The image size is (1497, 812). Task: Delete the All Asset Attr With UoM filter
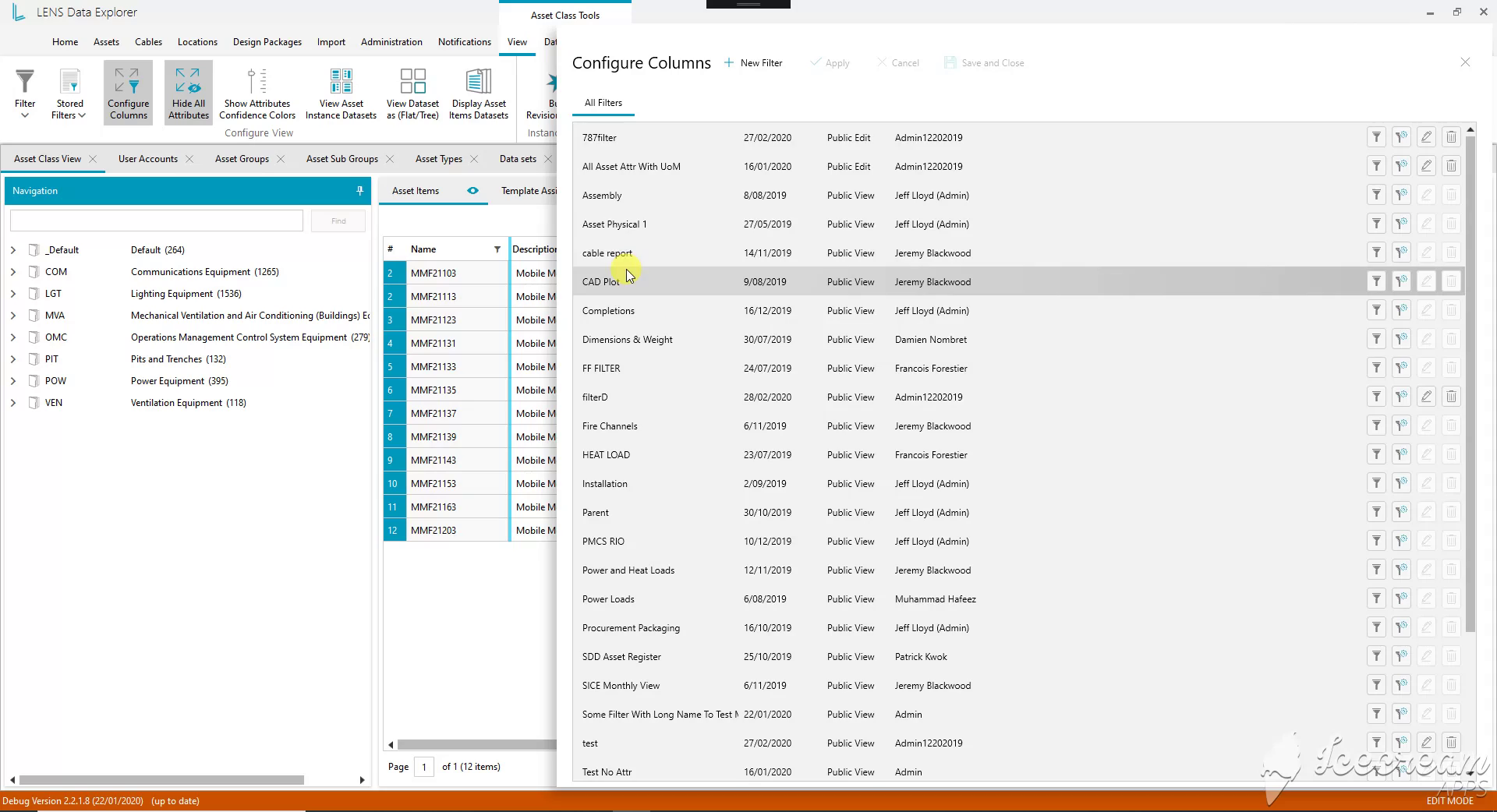1451,166
